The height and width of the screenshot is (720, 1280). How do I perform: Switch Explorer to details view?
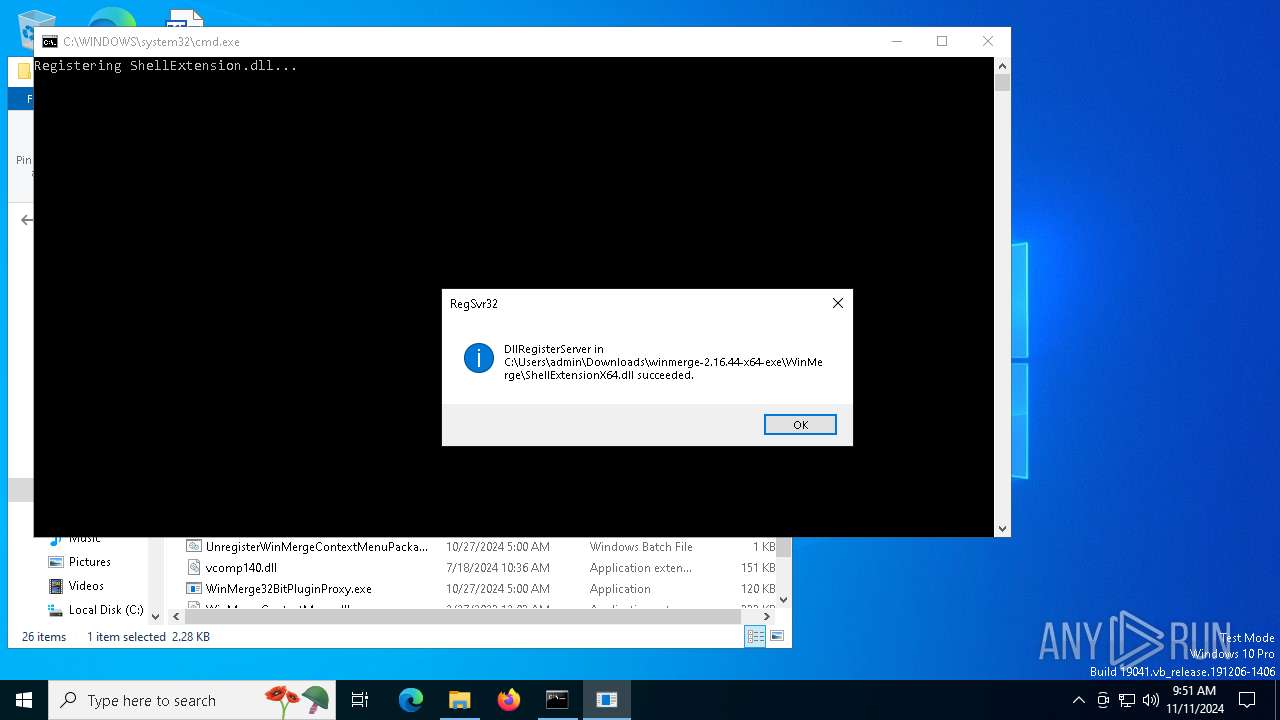(755, 636)
